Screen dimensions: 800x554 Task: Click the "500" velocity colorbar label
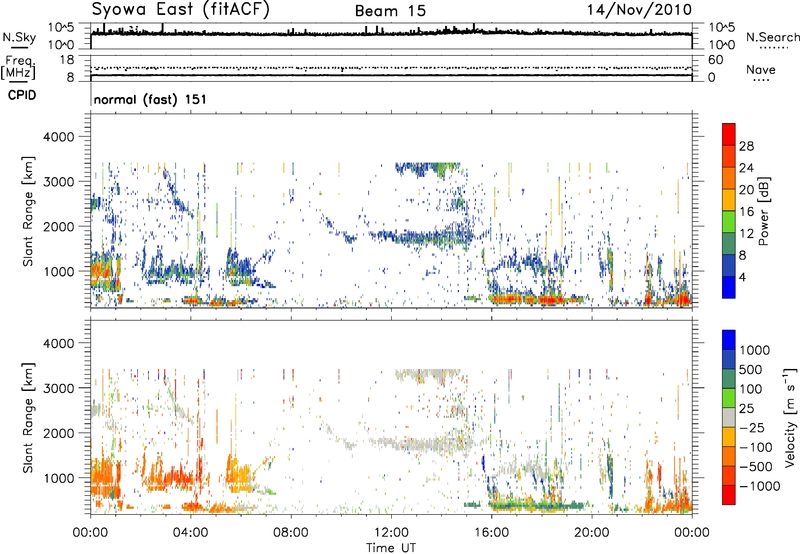click(750, 370)
